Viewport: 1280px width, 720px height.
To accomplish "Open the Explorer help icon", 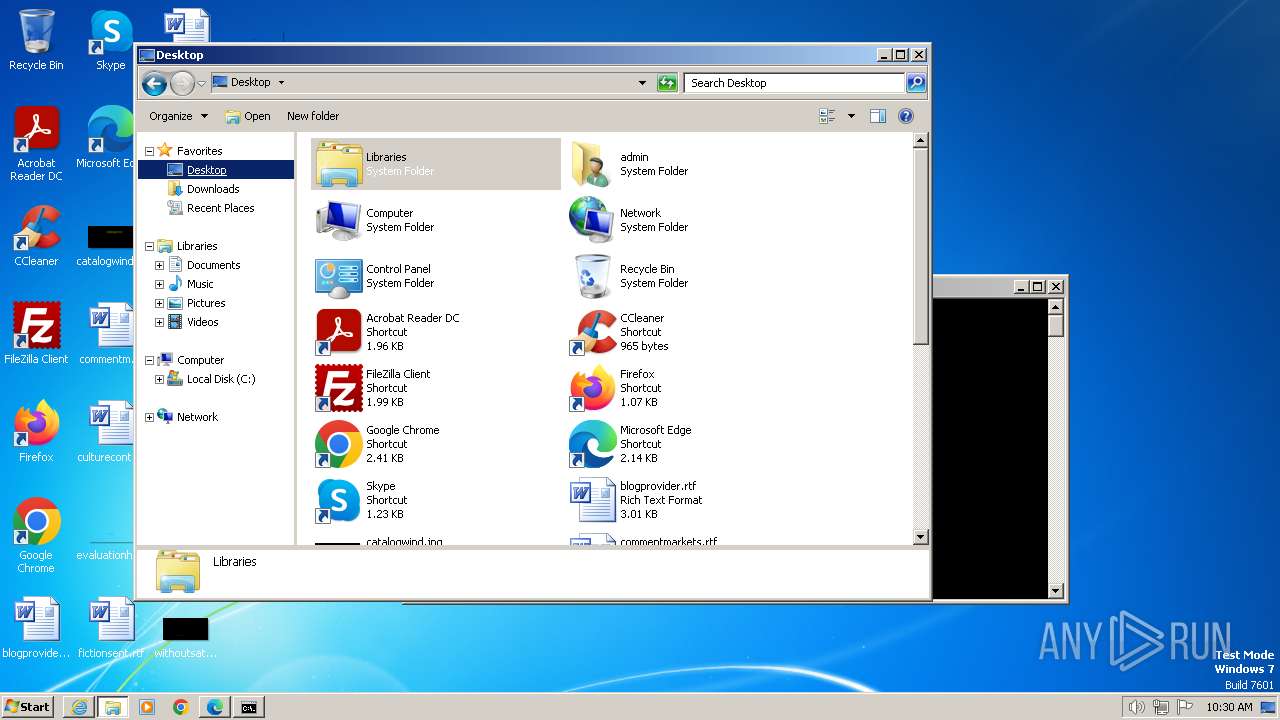I will 906,116.
